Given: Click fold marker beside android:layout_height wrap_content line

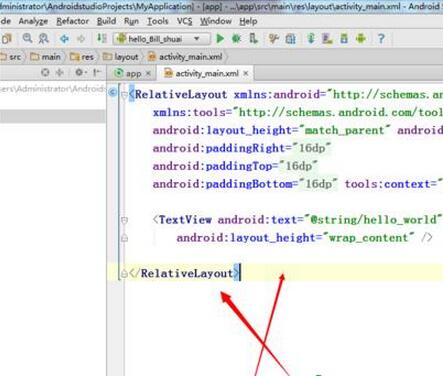Looking at the screenshot, I should click(124, 238).
